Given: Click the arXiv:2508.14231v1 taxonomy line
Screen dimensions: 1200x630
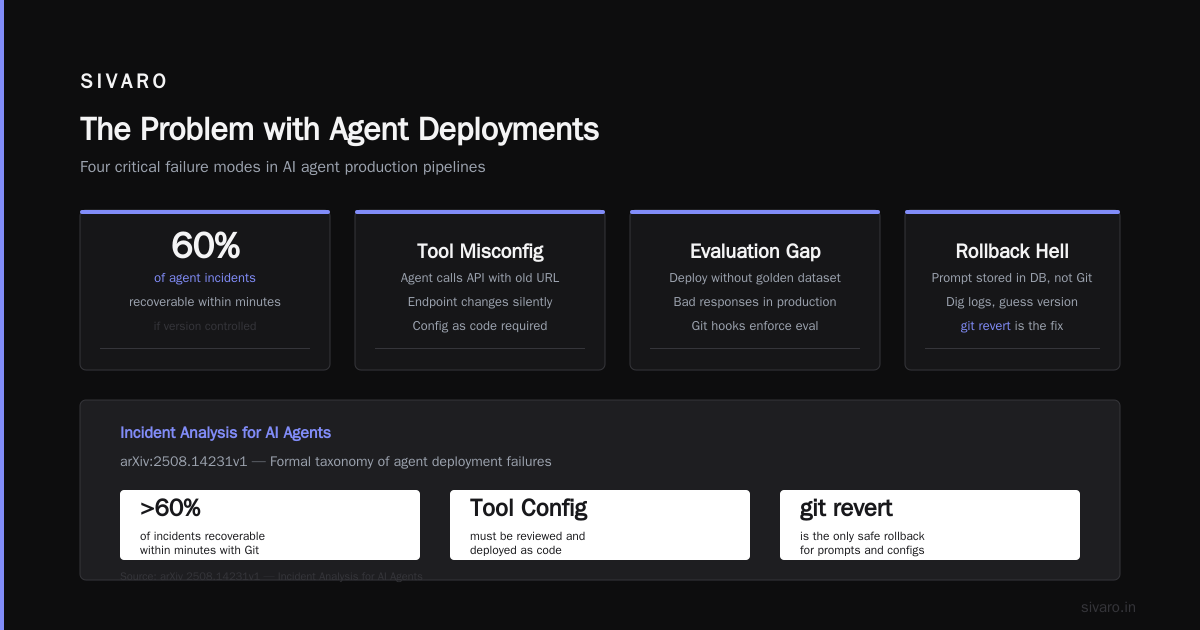Looking at the screenshot, I should click(335, 462).
